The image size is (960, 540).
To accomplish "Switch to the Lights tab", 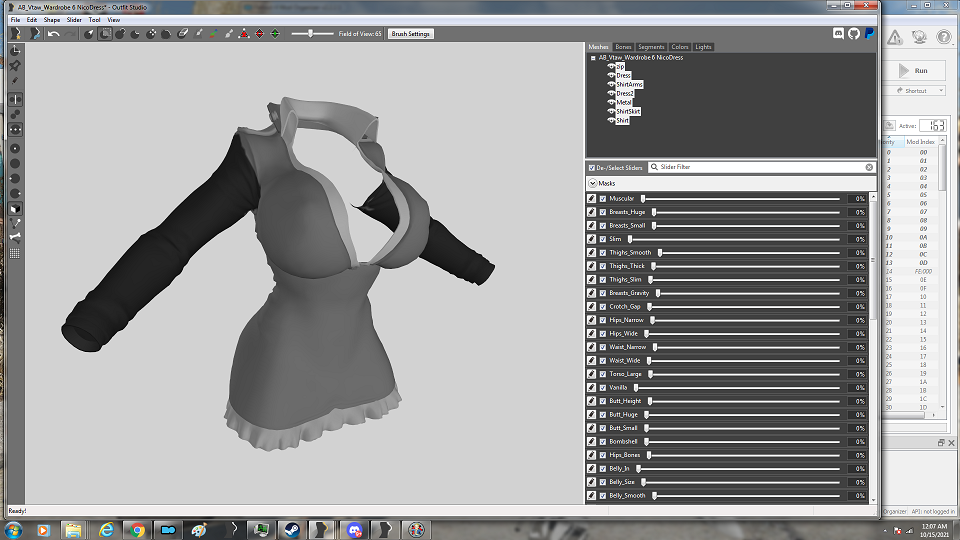I will (x=703, y=47).
